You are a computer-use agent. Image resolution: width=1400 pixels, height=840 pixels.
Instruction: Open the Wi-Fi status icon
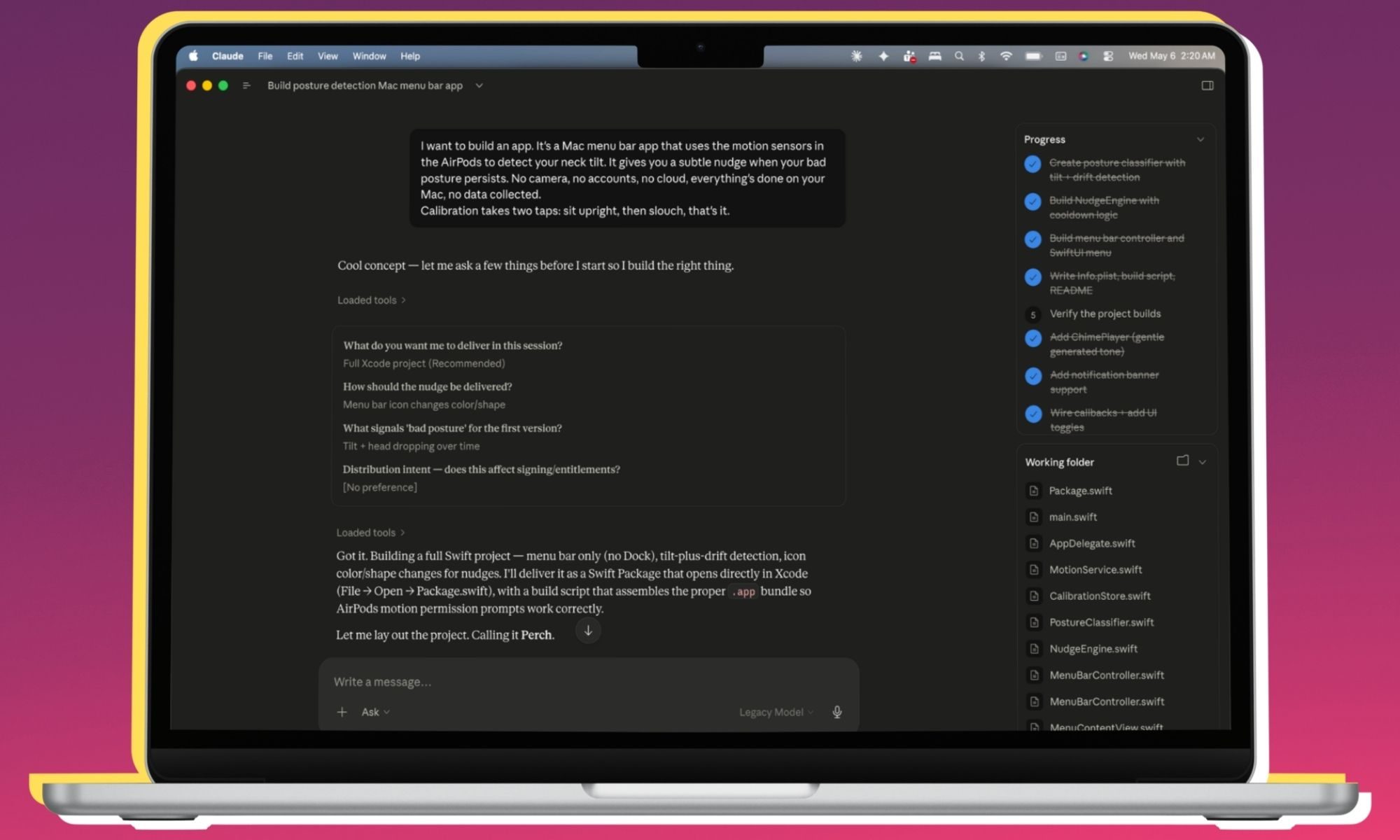[x=1006, y=56]
